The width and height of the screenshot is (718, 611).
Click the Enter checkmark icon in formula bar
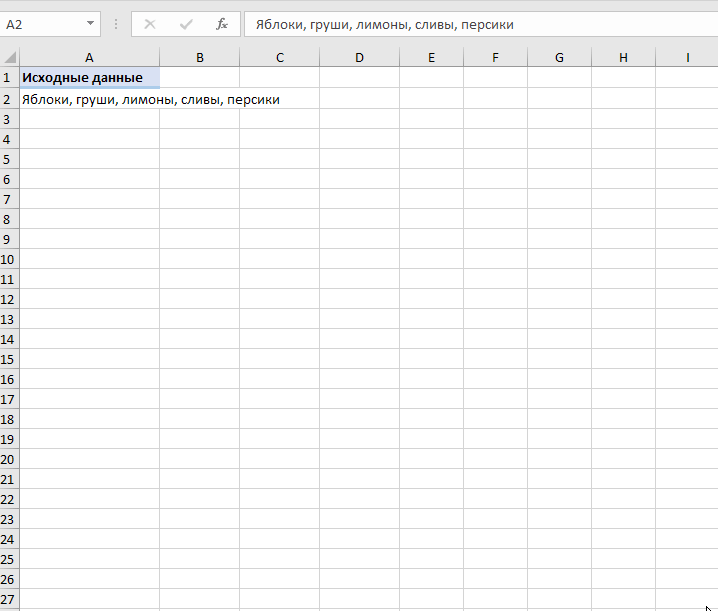(x=186, y=24)
